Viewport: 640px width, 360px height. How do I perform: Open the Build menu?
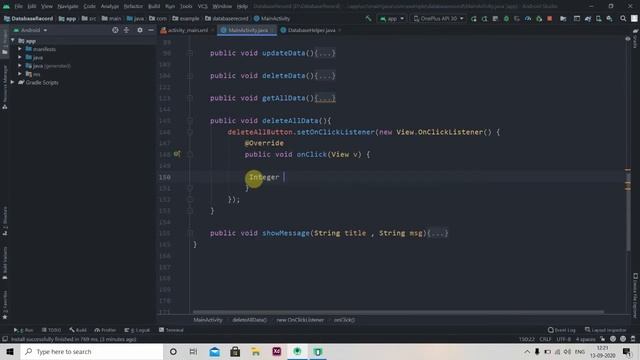pos(154,6)
